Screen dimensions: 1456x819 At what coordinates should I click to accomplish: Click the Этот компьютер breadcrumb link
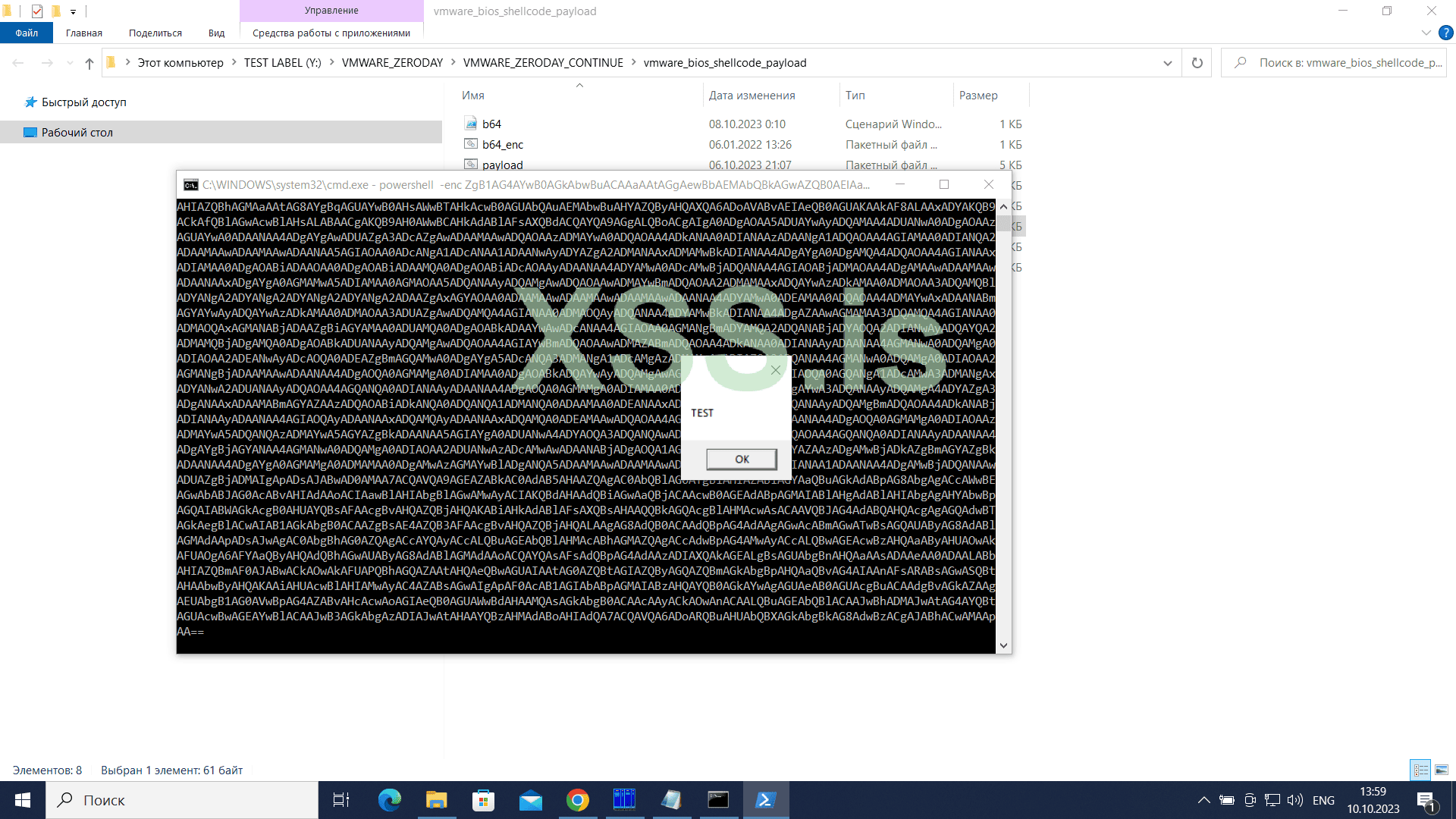coord(180,62)
